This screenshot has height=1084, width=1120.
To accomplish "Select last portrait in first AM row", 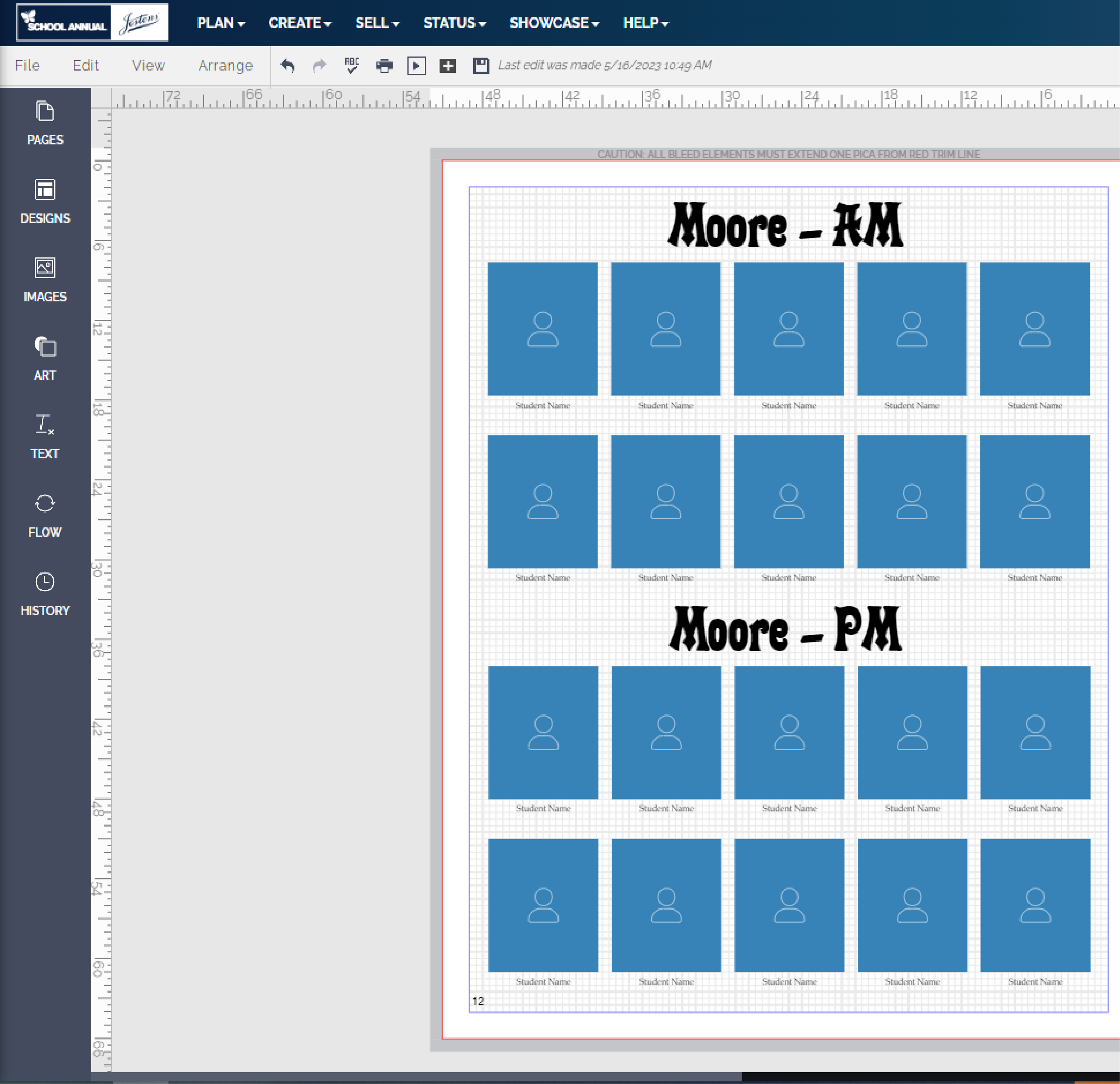I will pos(1034,329).
